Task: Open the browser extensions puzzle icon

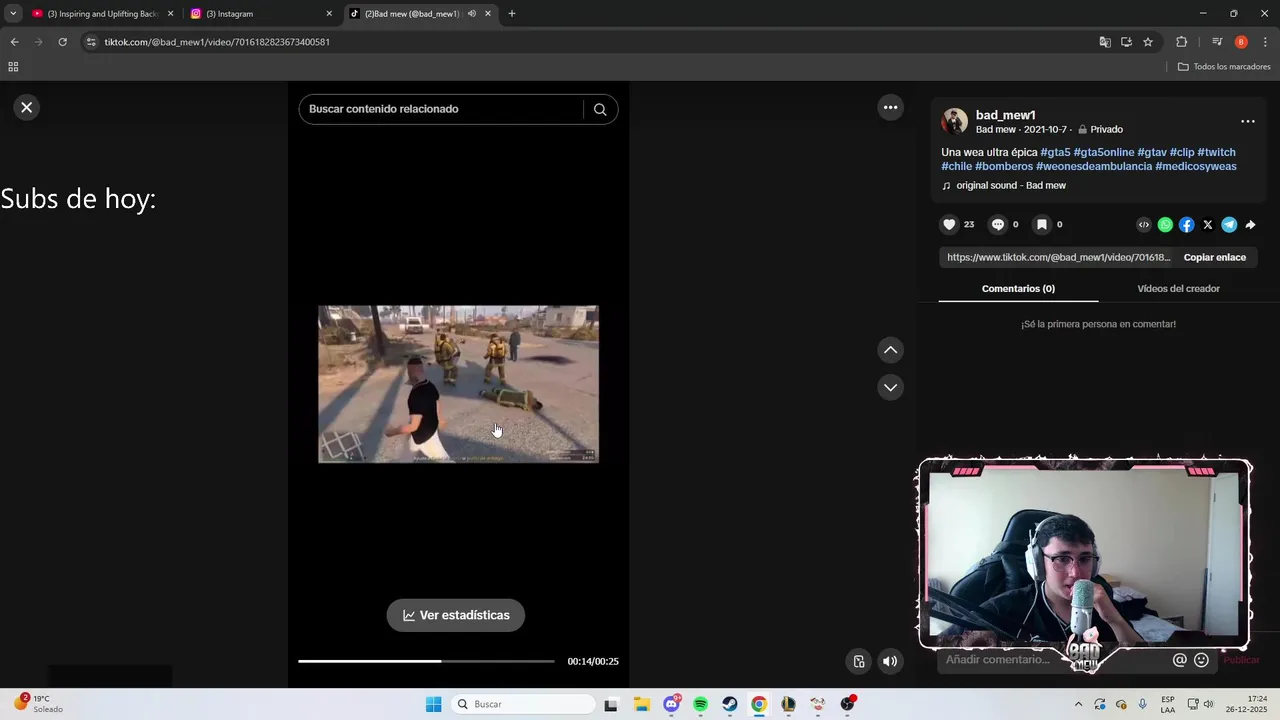Action: tap(1181, 42)
